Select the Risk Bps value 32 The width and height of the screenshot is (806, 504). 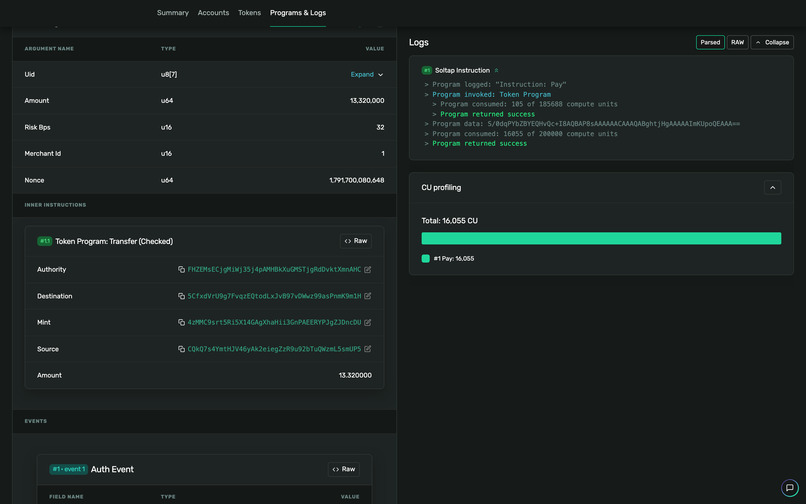tap(380, 128)
